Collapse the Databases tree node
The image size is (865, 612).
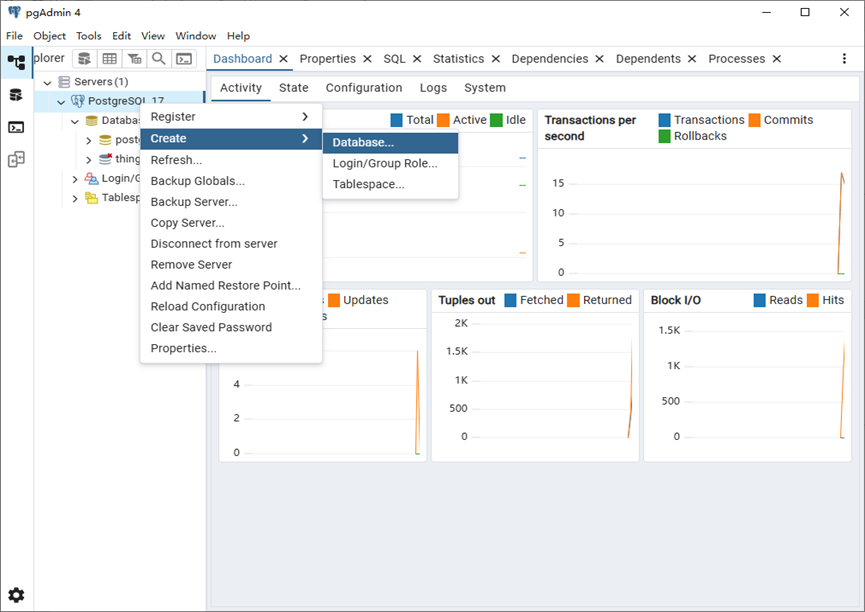point(75,121)
